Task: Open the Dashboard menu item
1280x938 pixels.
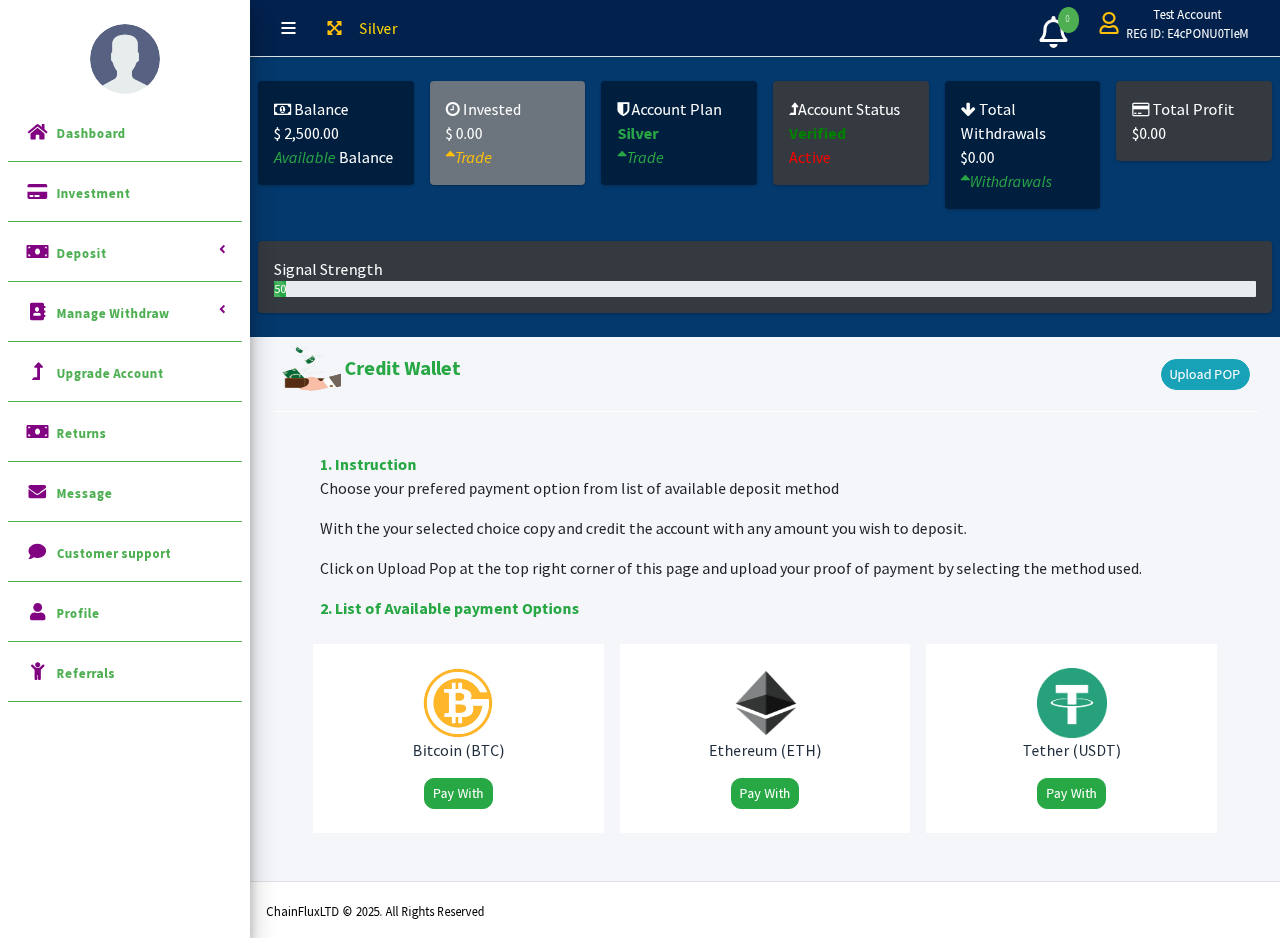Action: 125,133
